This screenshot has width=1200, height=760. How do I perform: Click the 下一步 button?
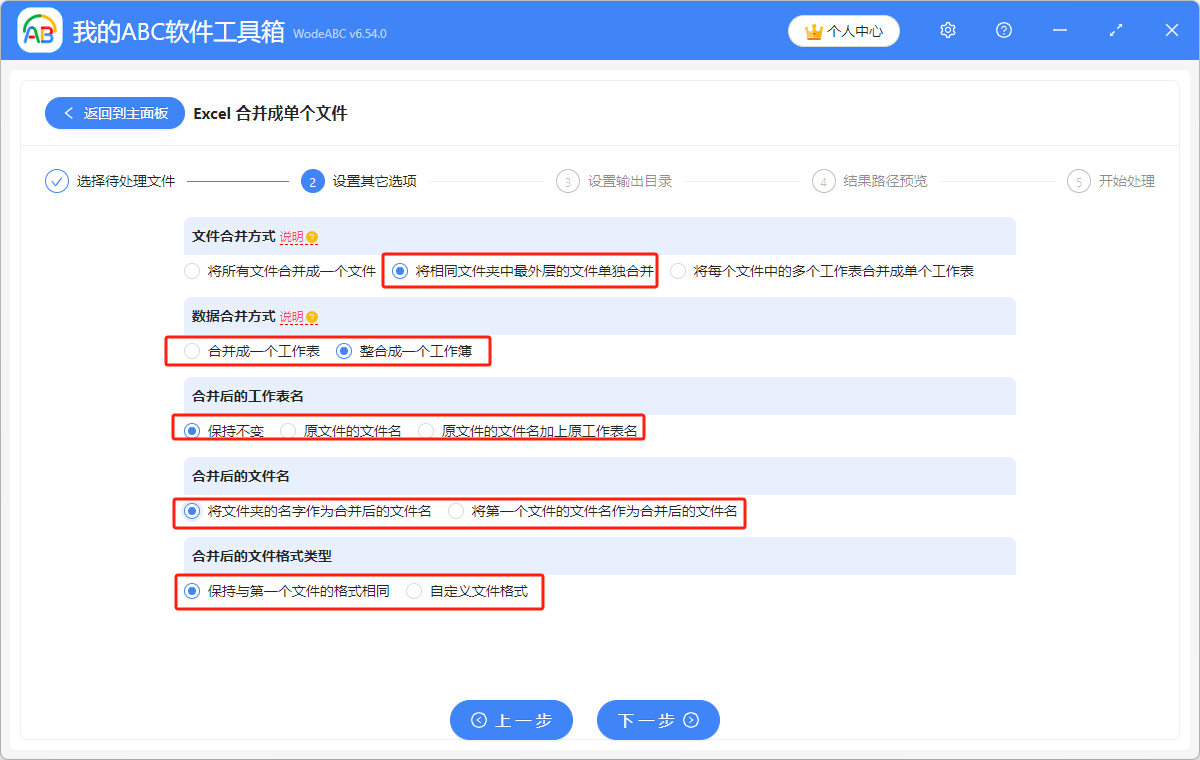658,720
